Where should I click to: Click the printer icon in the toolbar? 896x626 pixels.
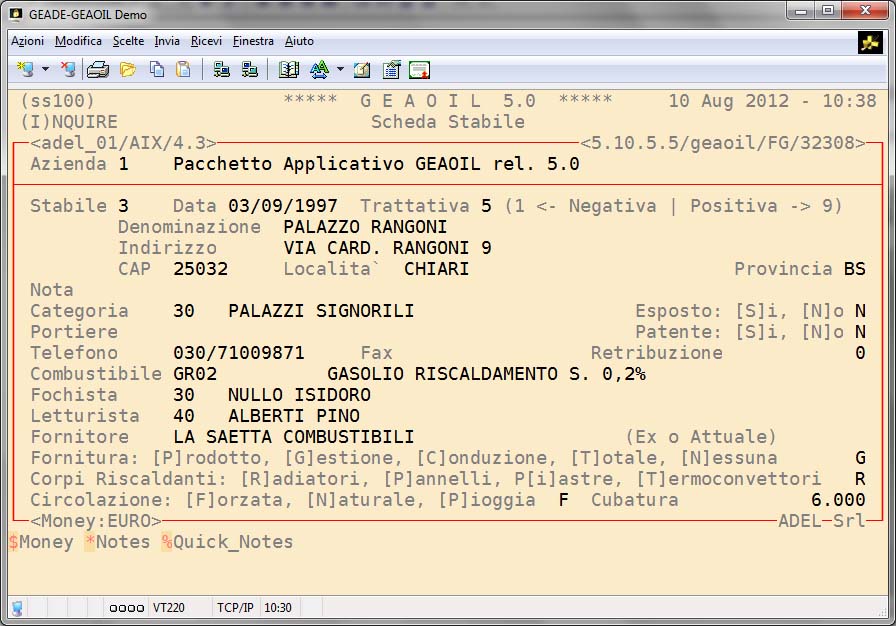(97, 70)
